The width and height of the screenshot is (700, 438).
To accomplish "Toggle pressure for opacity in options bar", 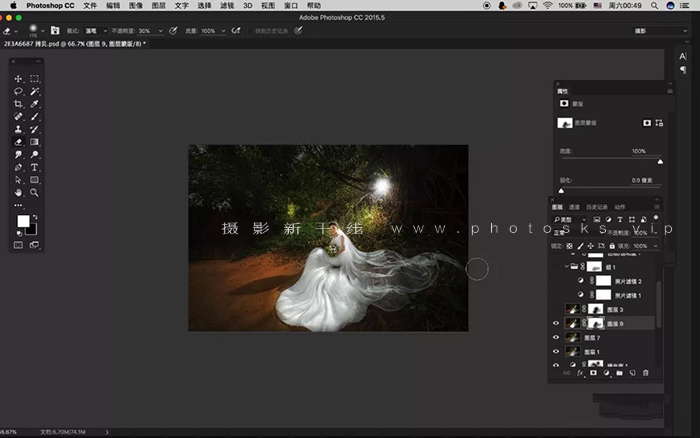I will (173, 30).
